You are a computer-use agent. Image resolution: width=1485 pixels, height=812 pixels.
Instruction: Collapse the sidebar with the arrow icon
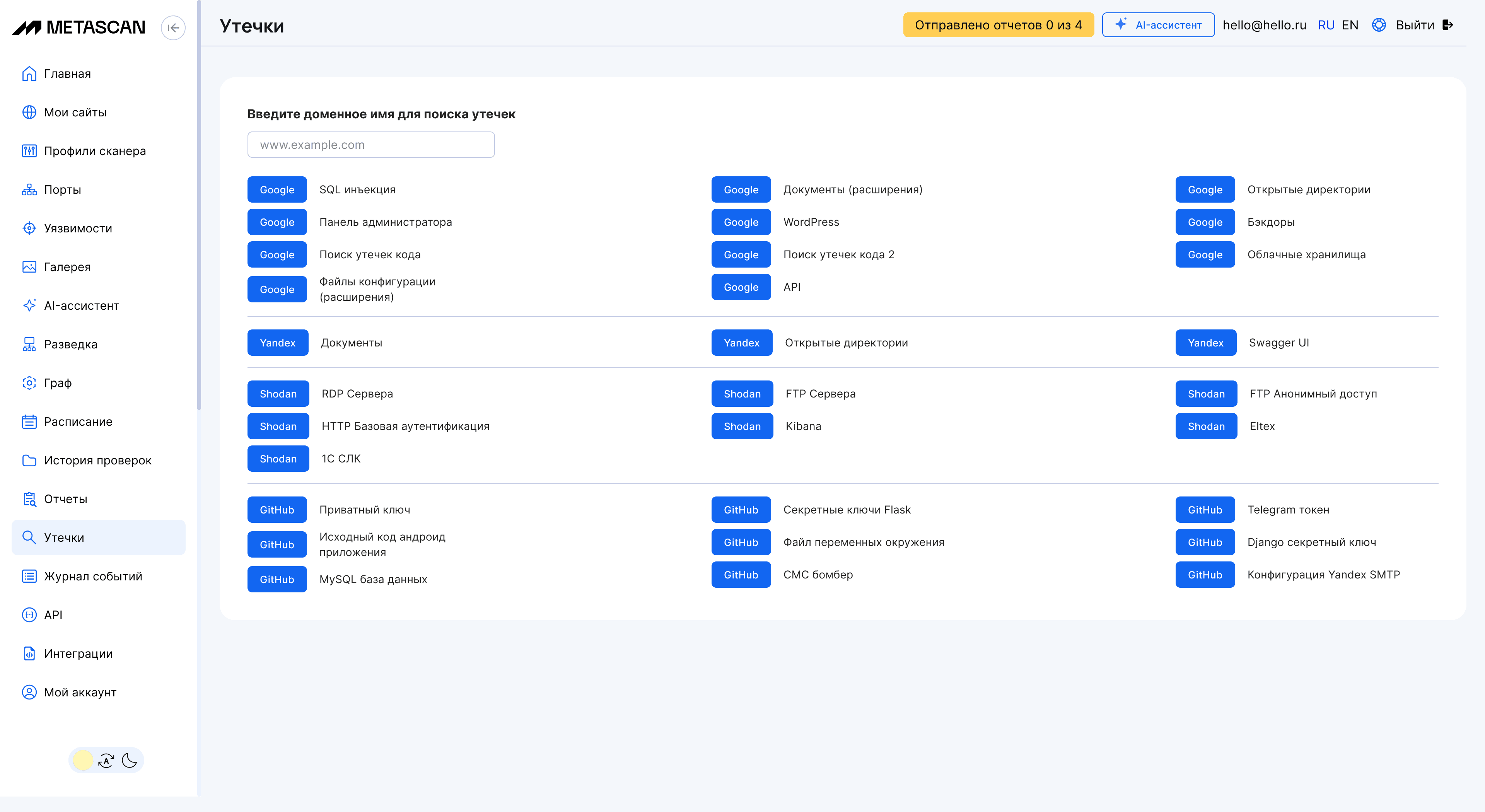(173, 28)
